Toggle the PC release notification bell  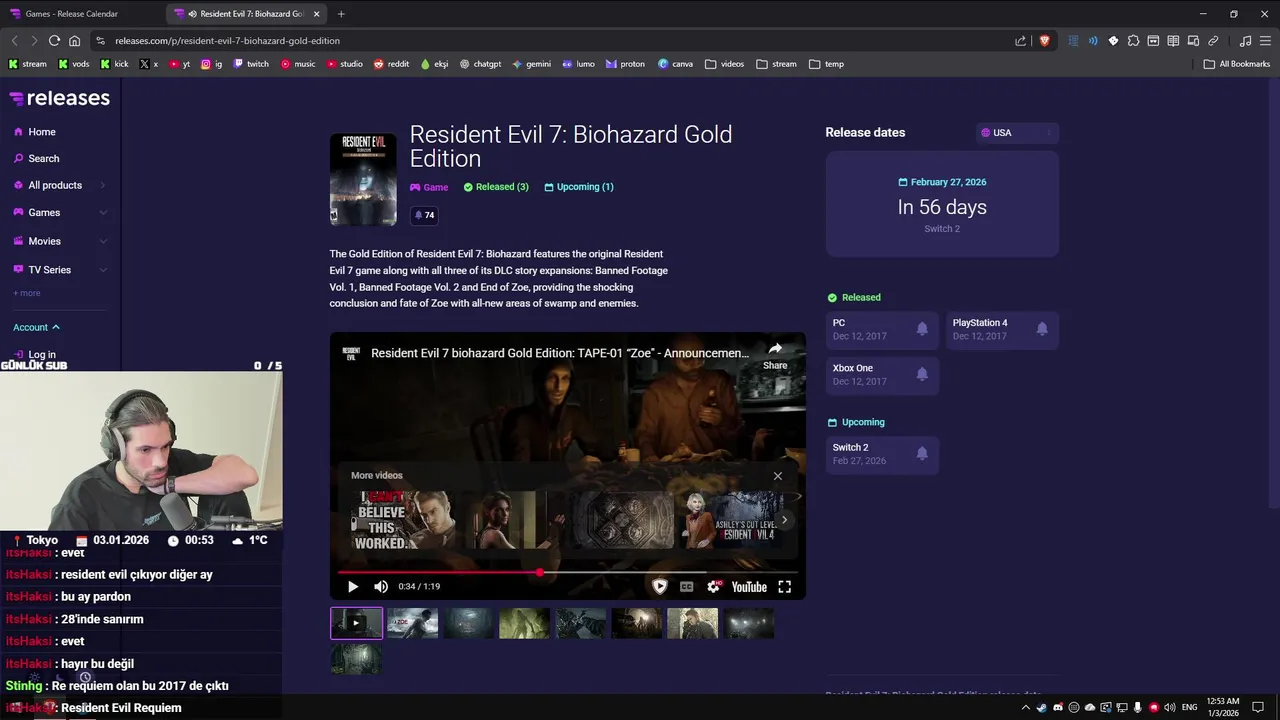point(922,329)
